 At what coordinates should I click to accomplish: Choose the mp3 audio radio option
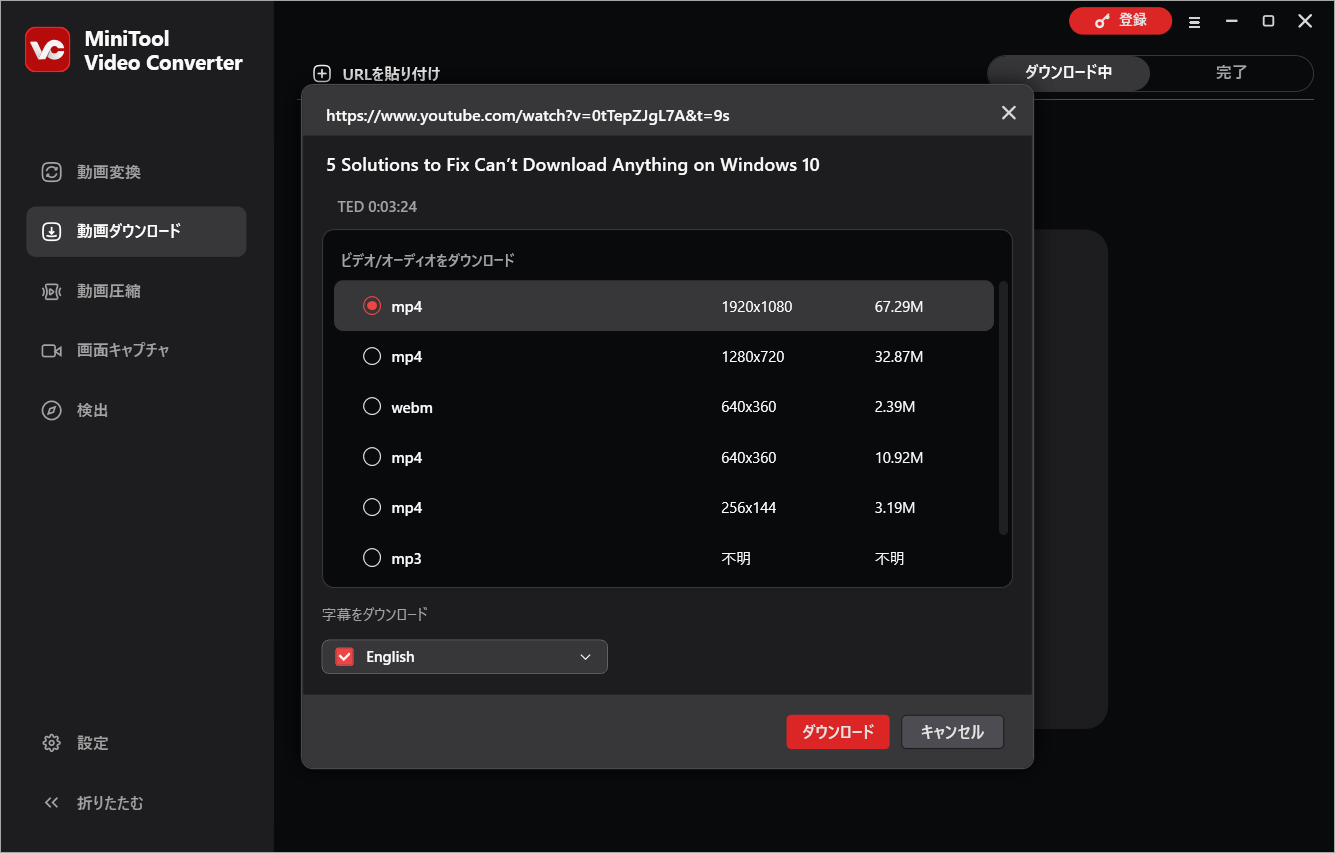click(372, 557)
